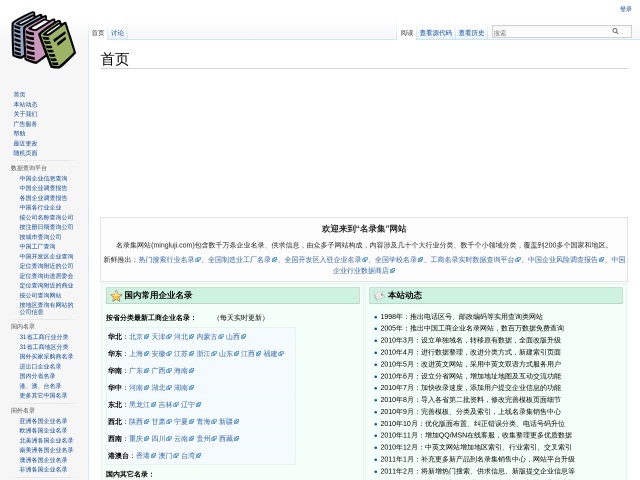Open 中国企业调查报告 sidebar link
The width and height of the screenshot is (640, 480).
[43, 188]
